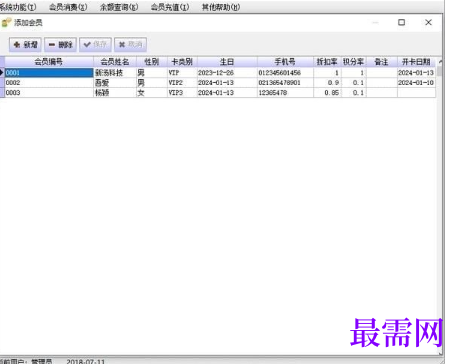Open the 会员消费 menu

pos(68,7)
